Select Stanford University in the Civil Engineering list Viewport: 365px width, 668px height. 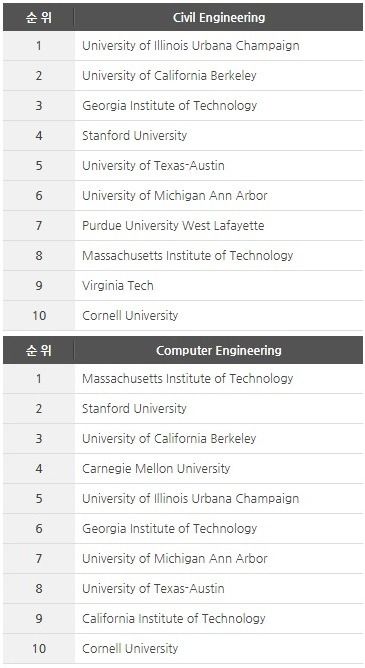click(135, 135)
